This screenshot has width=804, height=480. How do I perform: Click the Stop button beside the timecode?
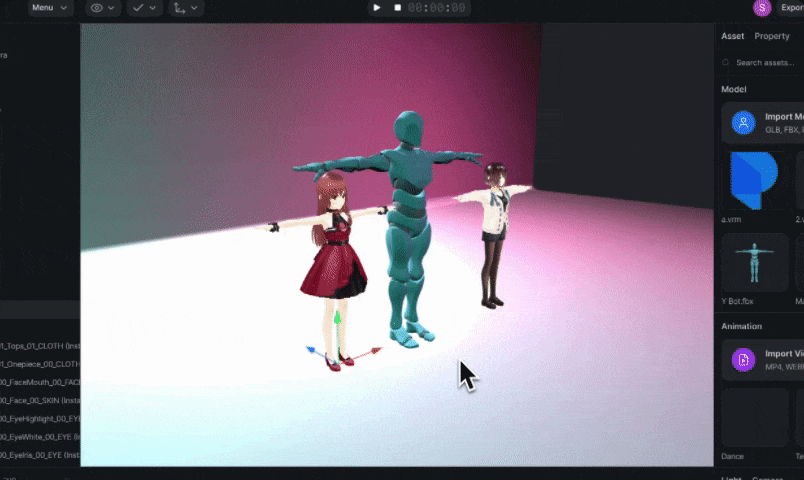[397, 8]
